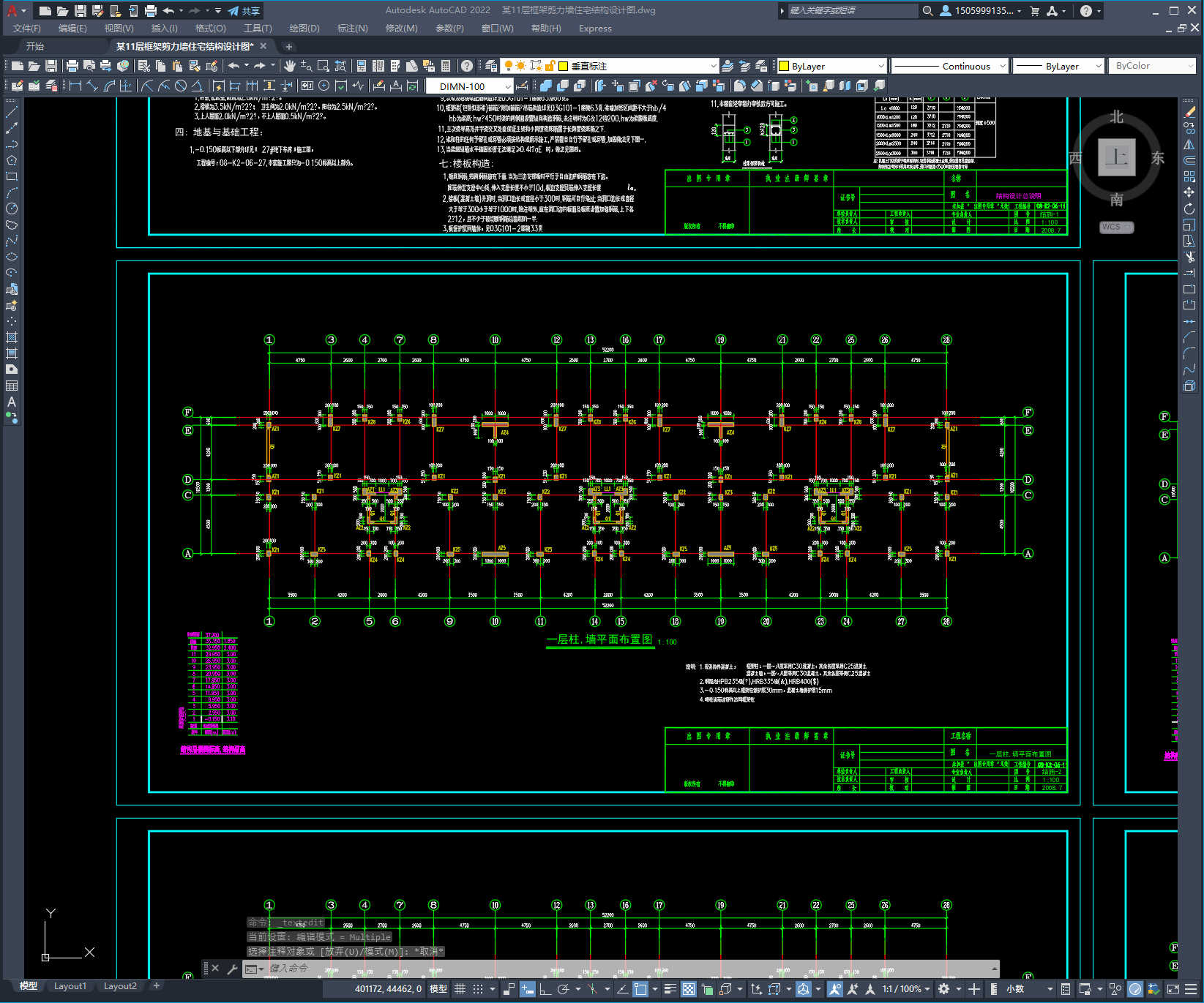Toggle annotation visibility in status bar
The height and width of the screenshot is (1003, 1204).
[834, 989]
